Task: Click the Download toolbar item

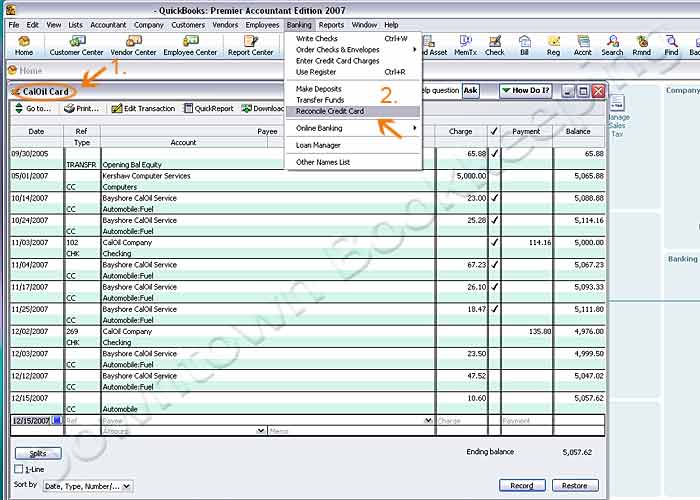Action: click(262, 108)
